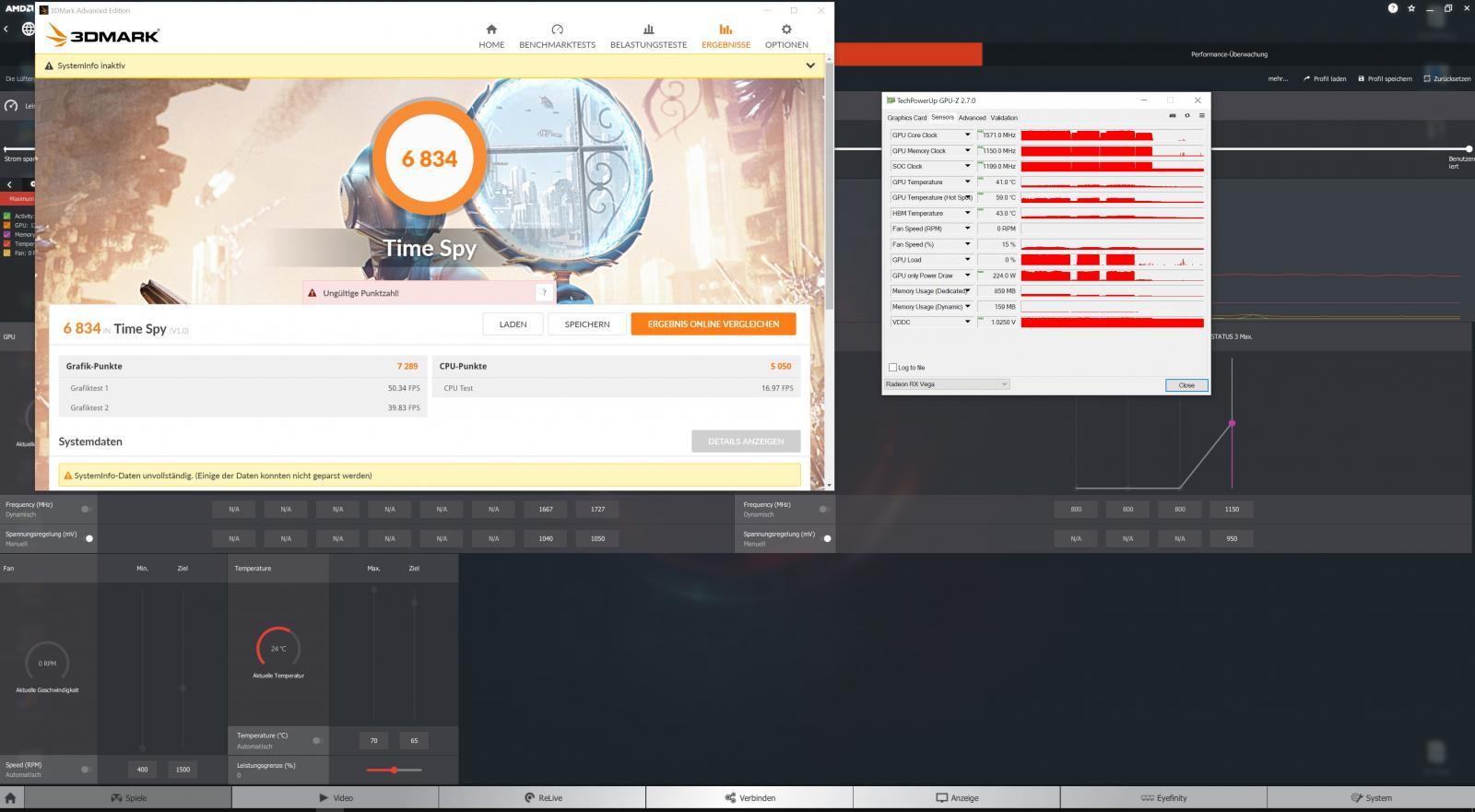
Task: Click the temperature Max. vertical slider handle
Action: tap(373, 590)
